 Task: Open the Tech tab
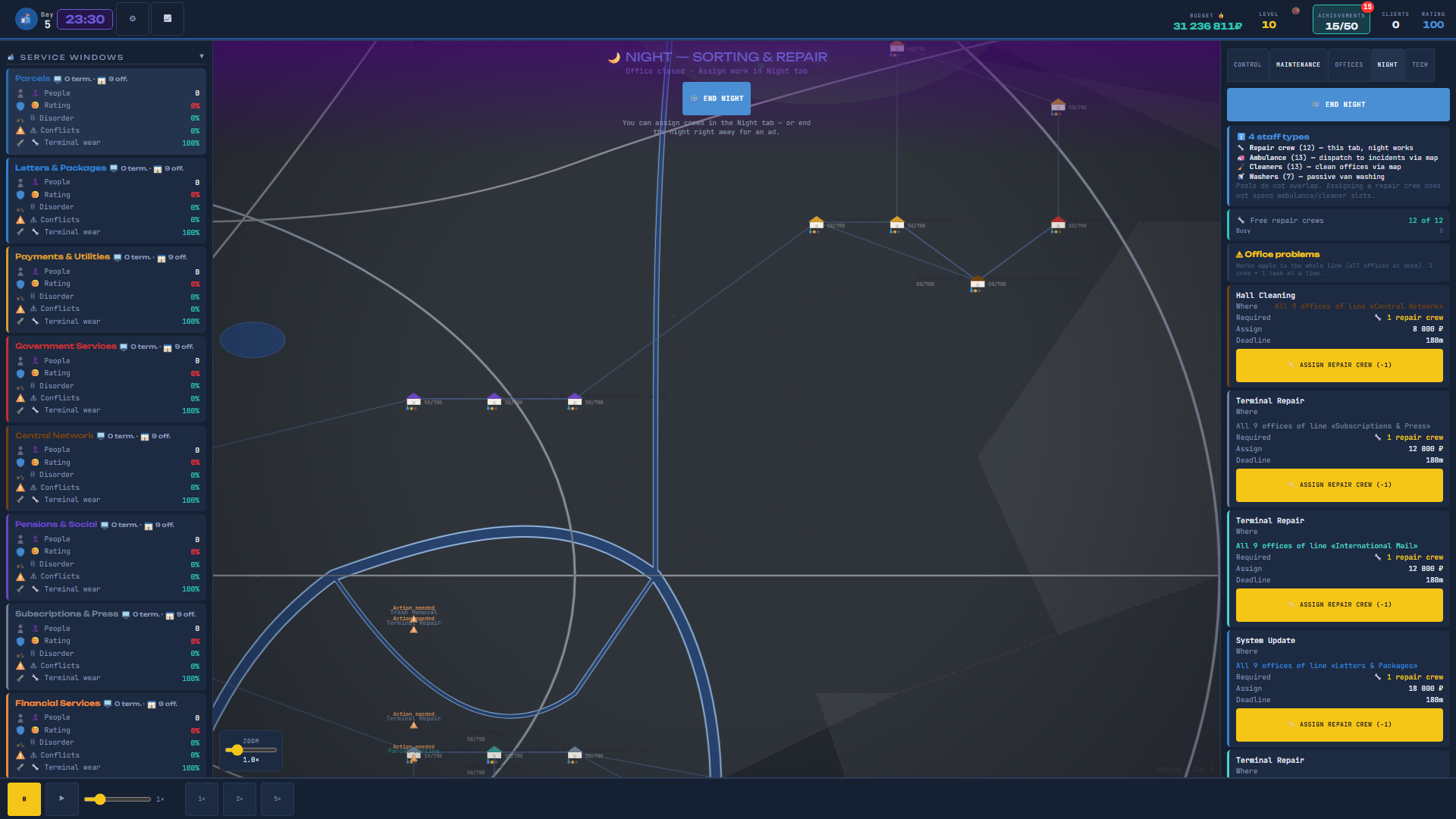point(1420,65)
